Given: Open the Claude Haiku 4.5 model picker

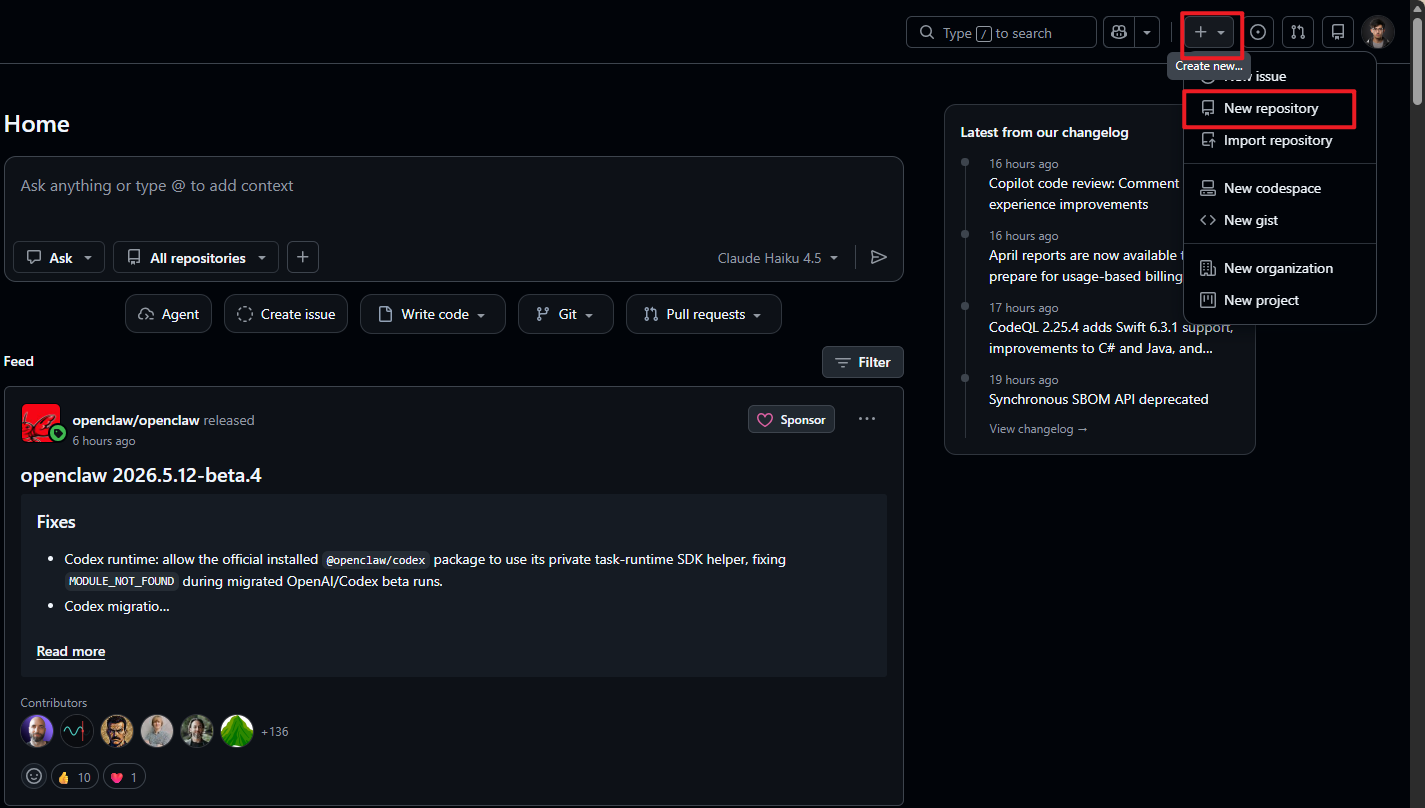Looking at the screenshot, I should click(x=778, y=258).
